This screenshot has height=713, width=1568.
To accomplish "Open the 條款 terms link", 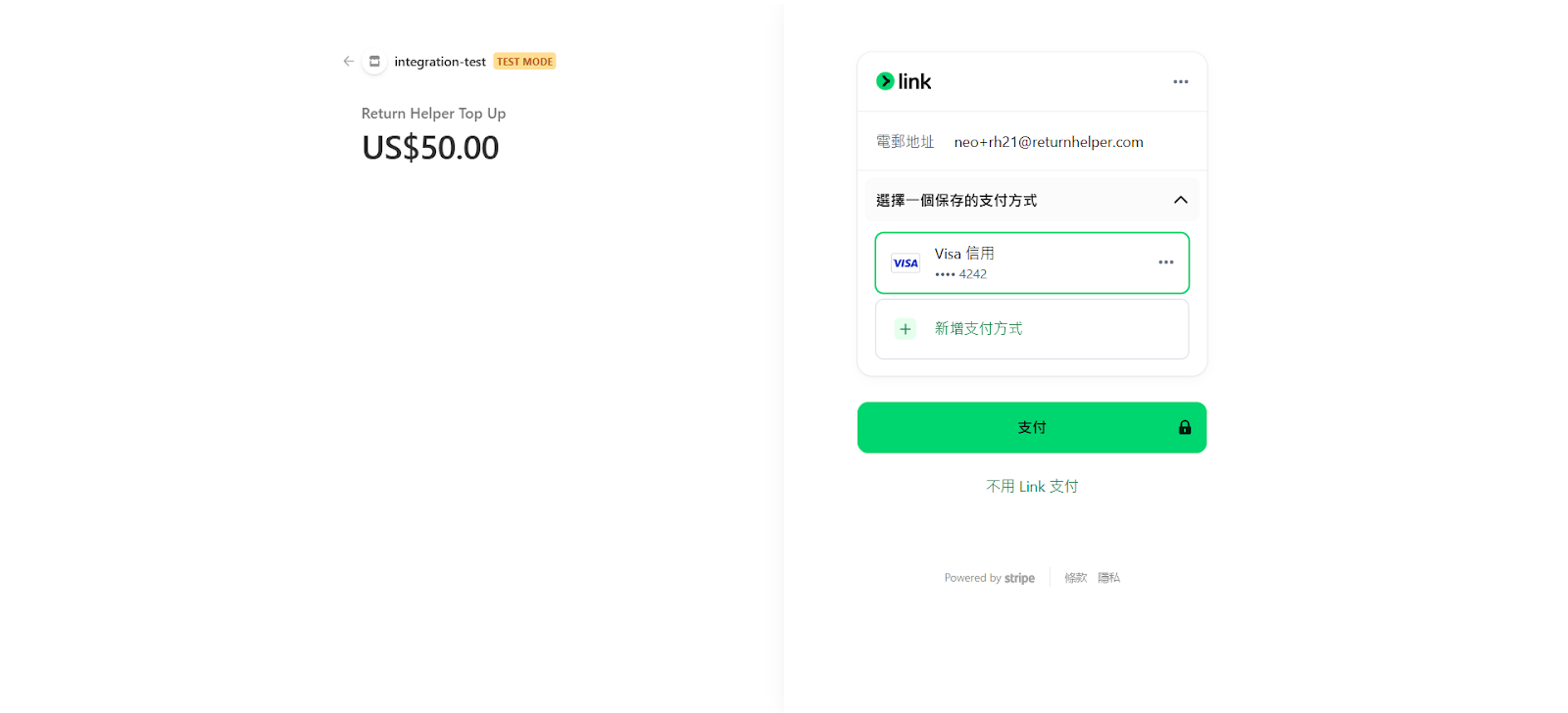I will pos(1076,578).
